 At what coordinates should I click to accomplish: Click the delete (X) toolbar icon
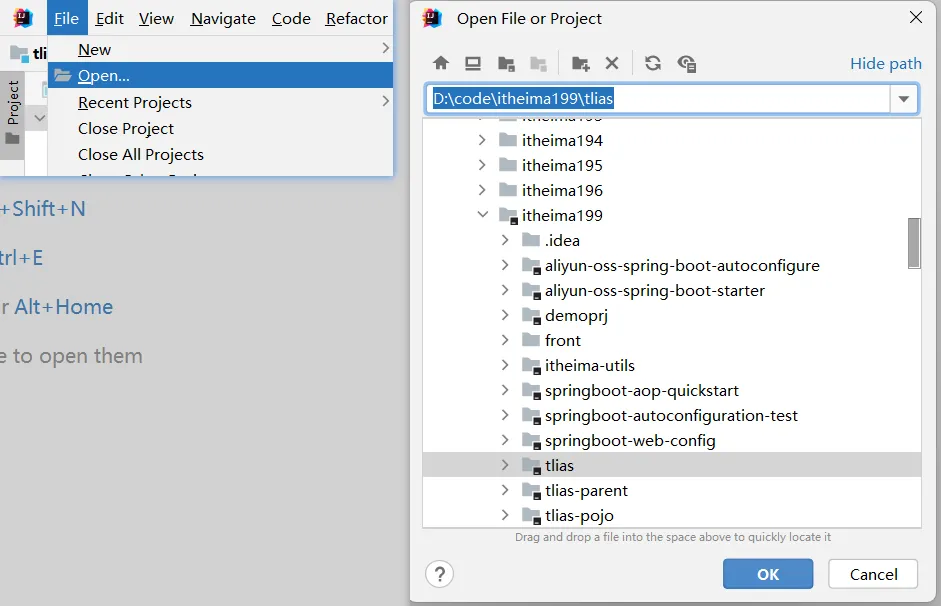click(612, 63)
